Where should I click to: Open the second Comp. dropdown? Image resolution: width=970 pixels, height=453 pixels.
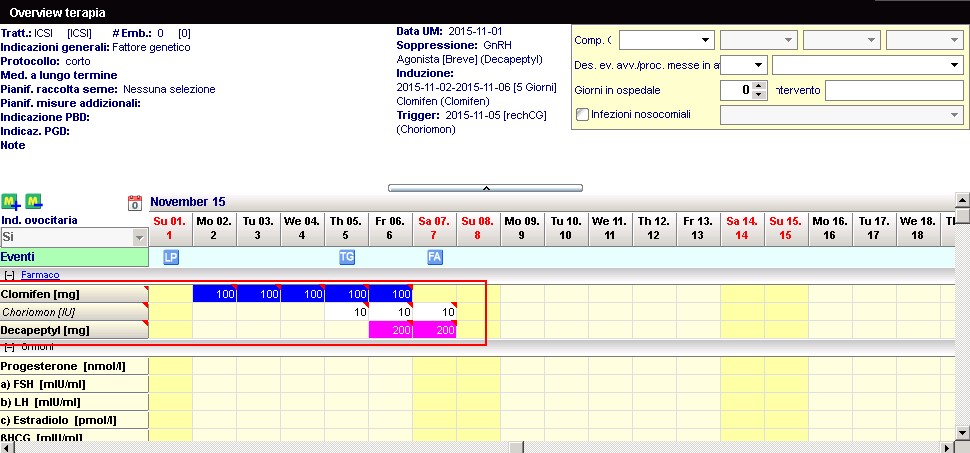tap(759, 40)
